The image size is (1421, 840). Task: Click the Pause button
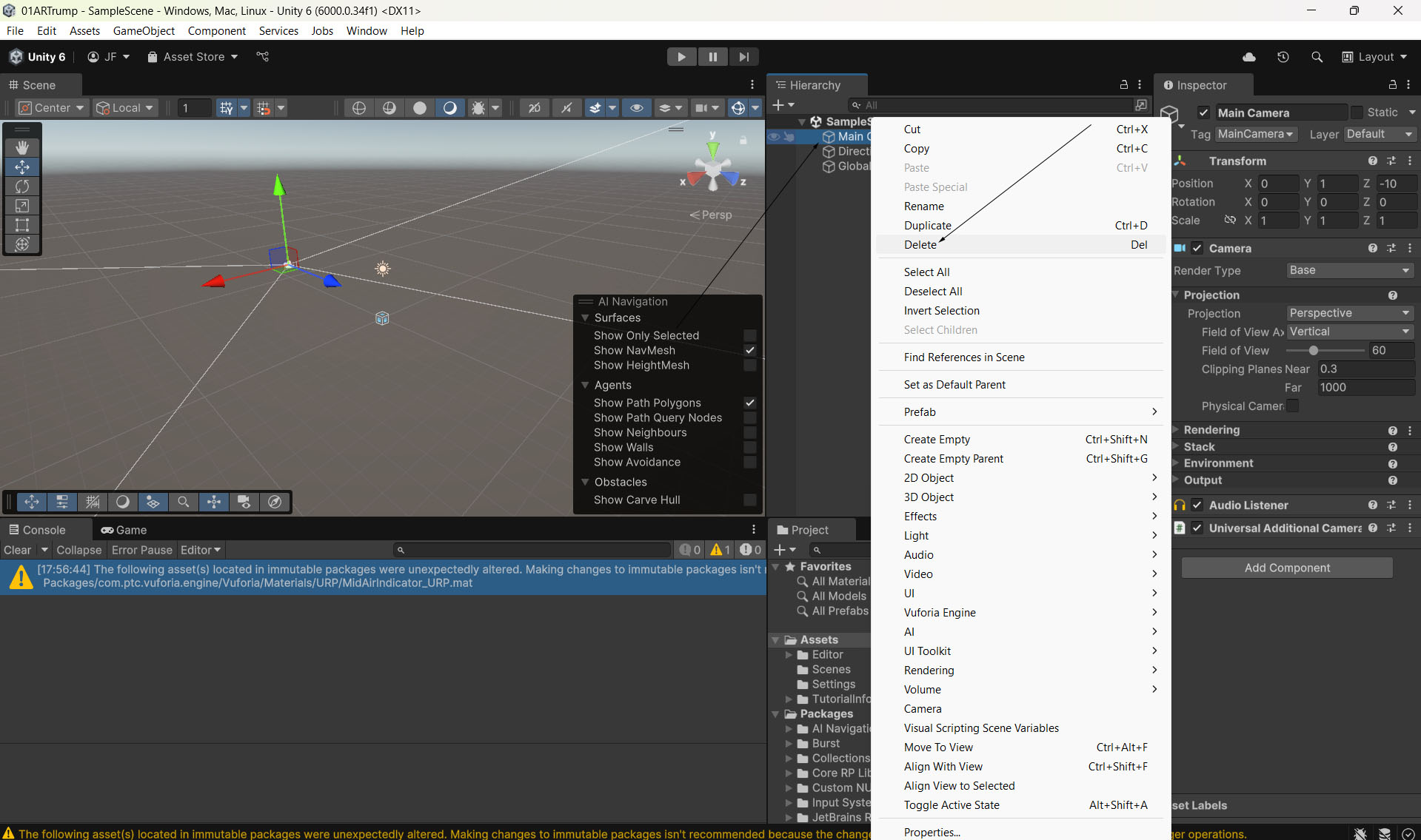(712, 57)
